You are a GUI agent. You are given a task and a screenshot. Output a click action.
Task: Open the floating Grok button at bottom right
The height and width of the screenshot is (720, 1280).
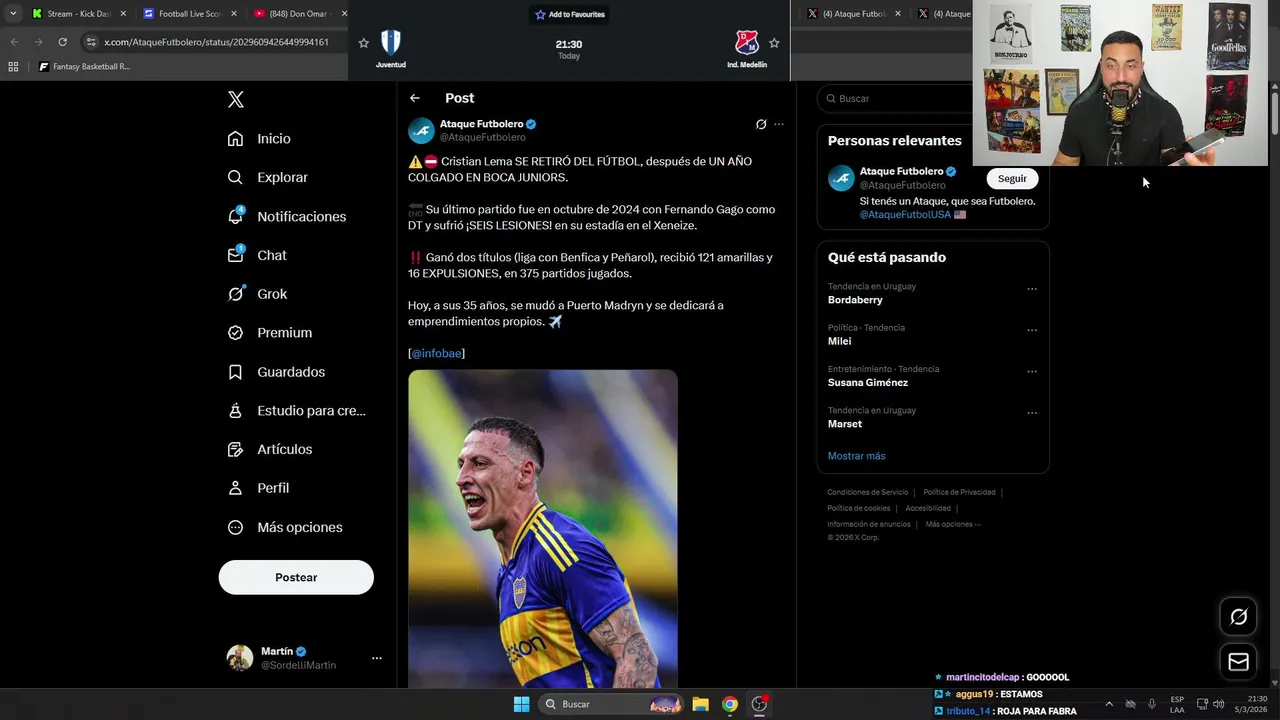tap(1238, 617)
